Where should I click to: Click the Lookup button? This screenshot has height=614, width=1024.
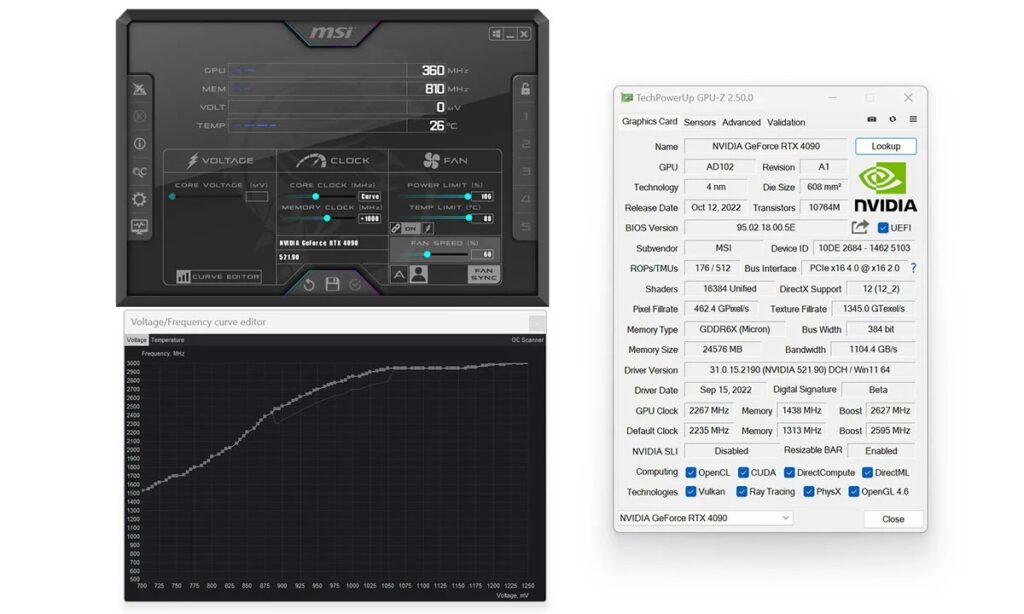pyautogui.click(x=886, y=146)
